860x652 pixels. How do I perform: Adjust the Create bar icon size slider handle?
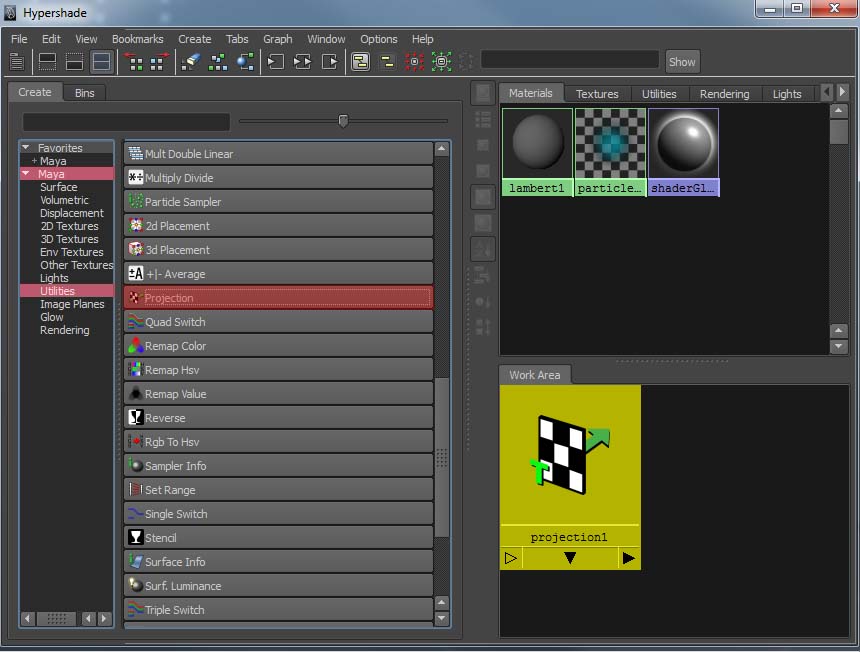pos(343,121)
